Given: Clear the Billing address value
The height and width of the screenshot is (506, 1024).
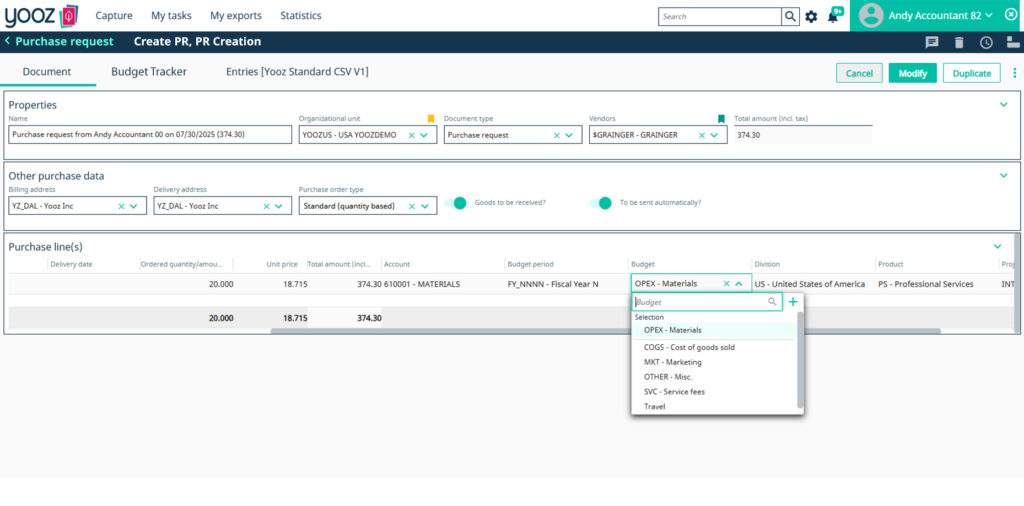Looking at the screenshot, I should click(121, 206).
